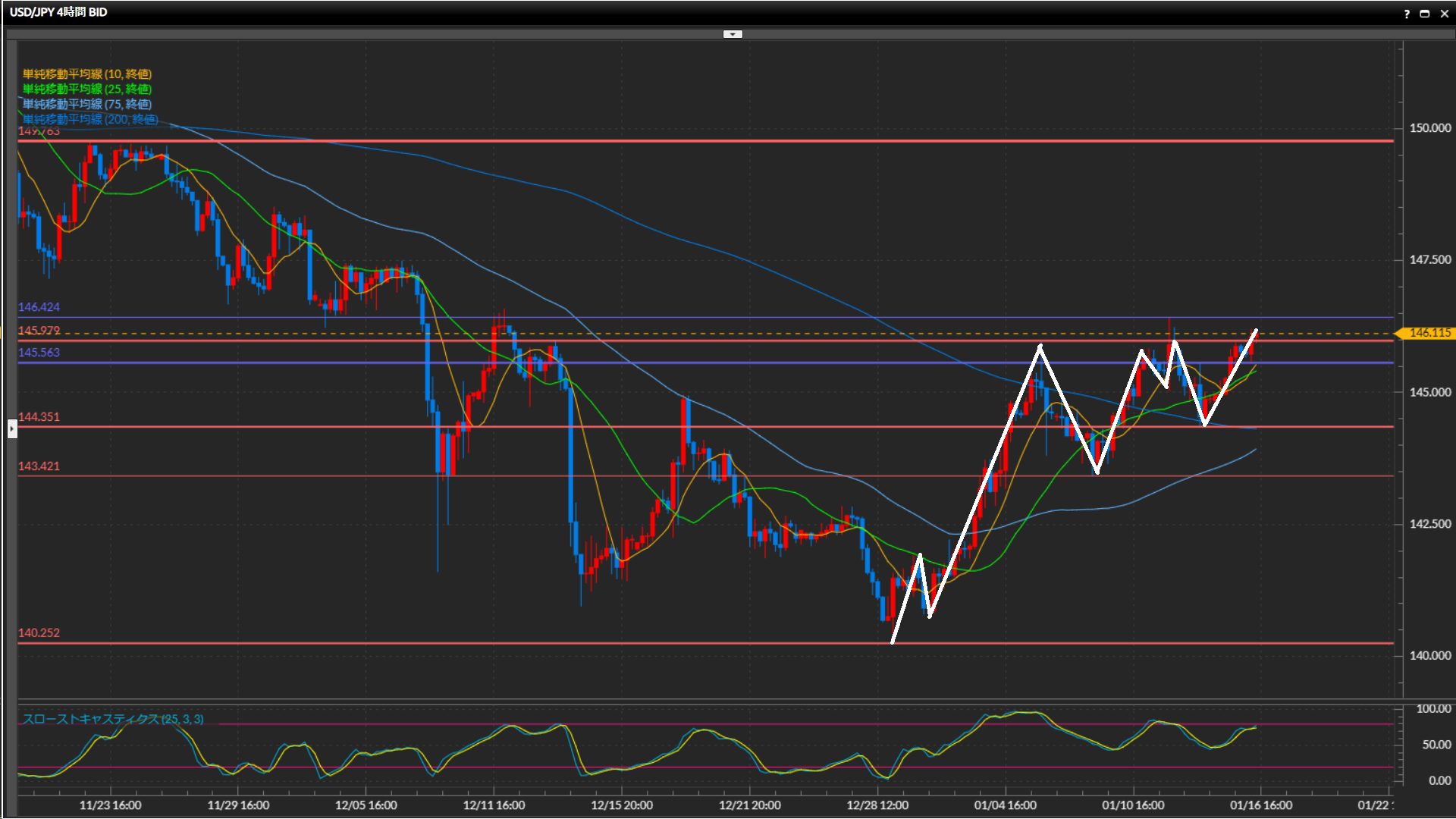Maximize the USD/JPY chart window

1425,14
